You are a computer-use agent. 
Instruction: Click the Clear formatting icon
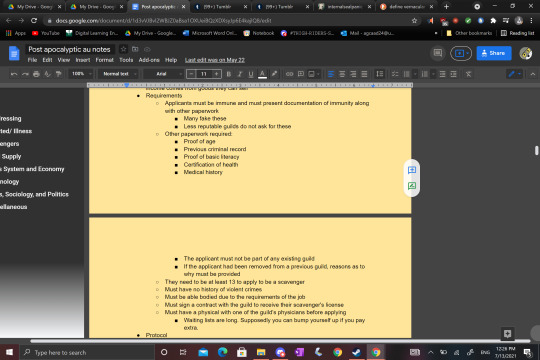468,74
